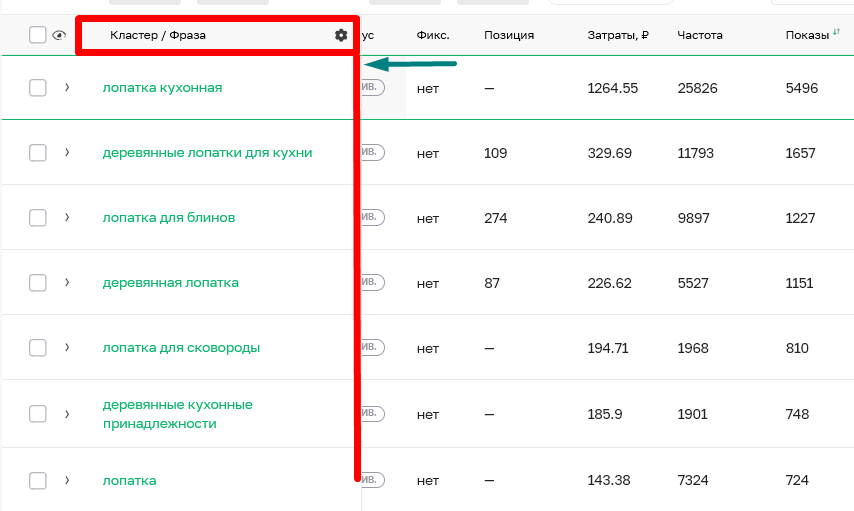854x511 pixels.
Task: Expand the лопатка кухонная cluster
Action: [x=67, y=87]
